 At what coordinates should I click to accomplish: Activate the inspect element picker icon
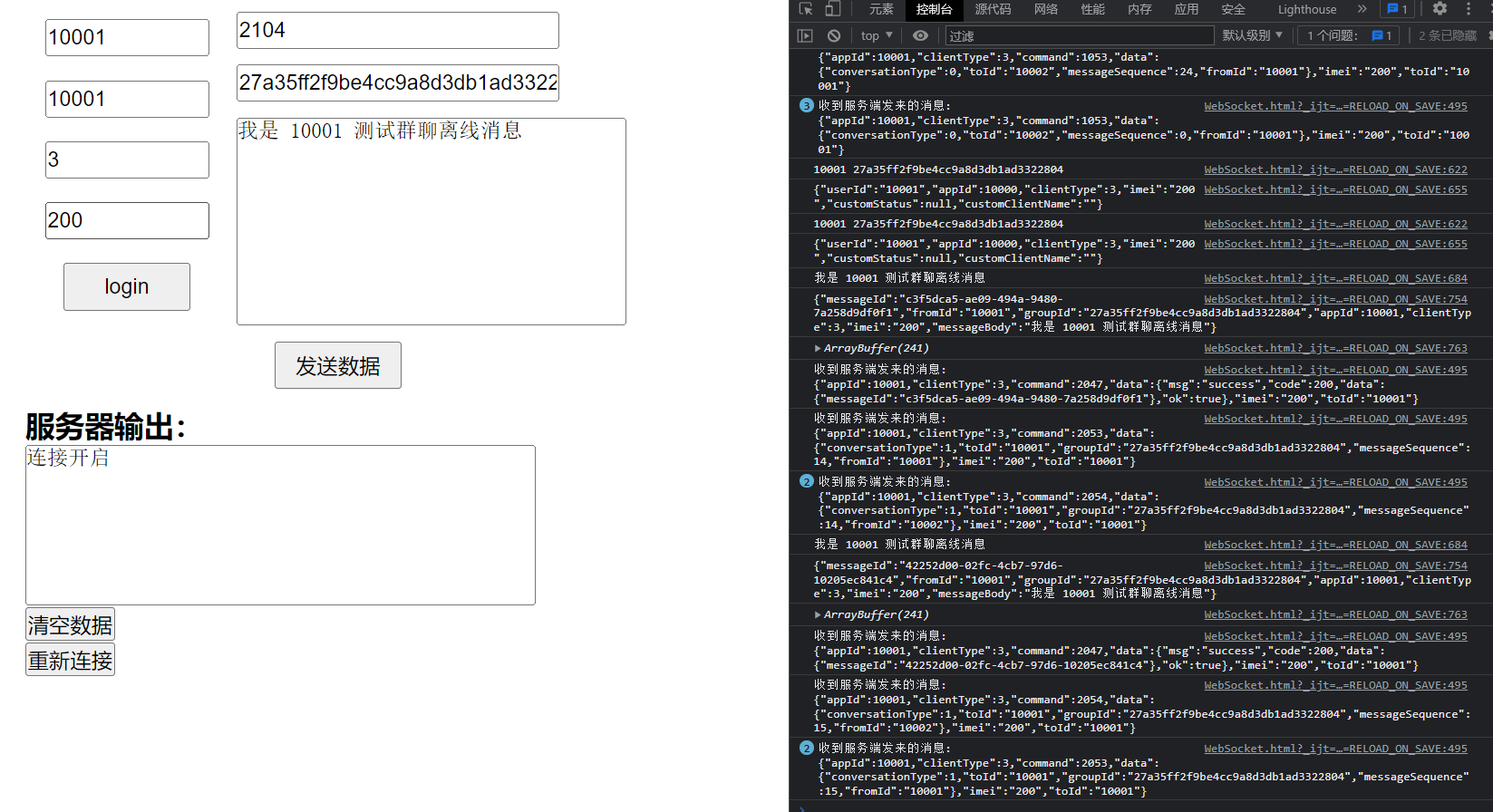click(x=805, y=9)
